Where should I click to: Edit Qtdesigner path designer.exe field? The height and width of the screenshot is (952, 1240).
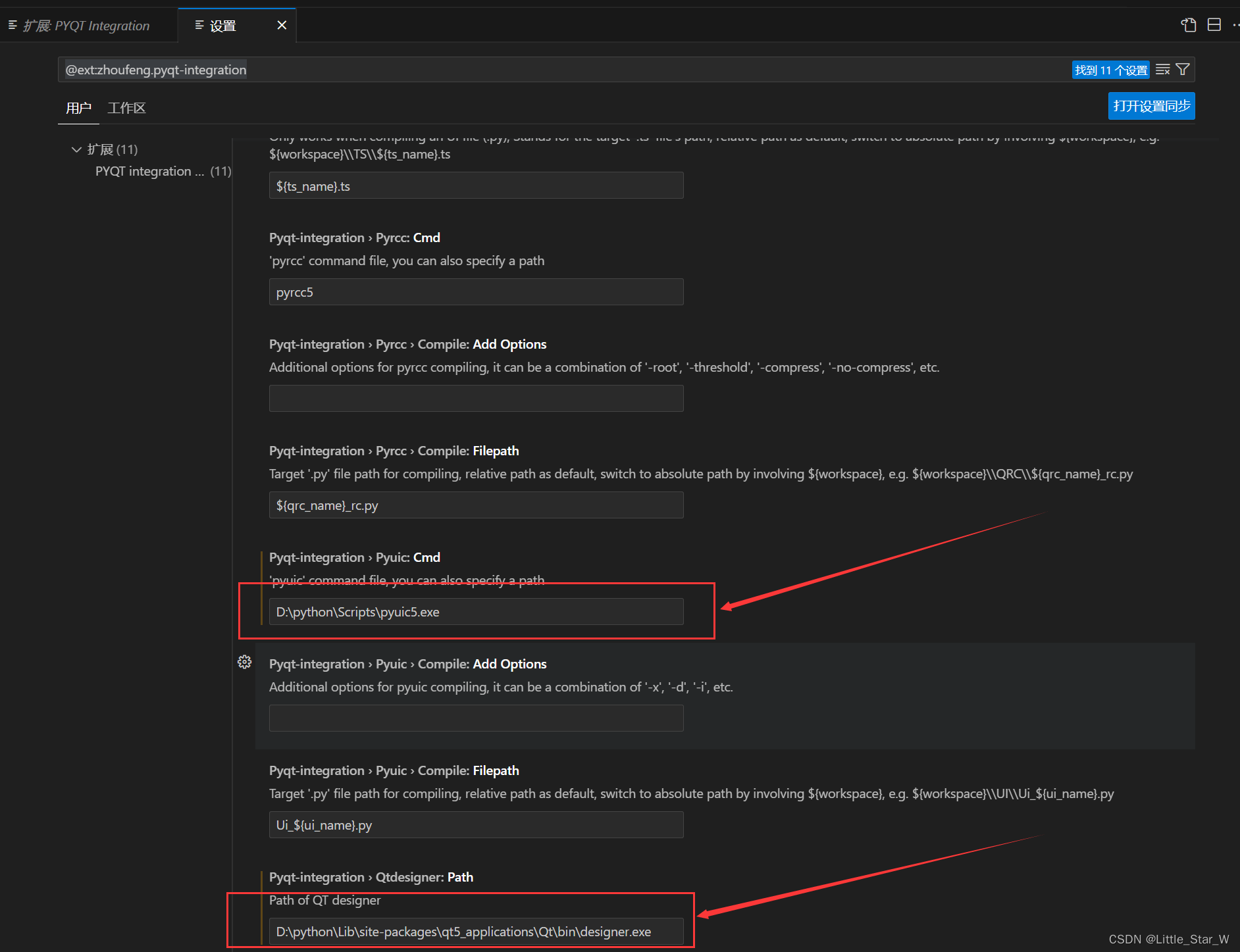click(476, 932)
